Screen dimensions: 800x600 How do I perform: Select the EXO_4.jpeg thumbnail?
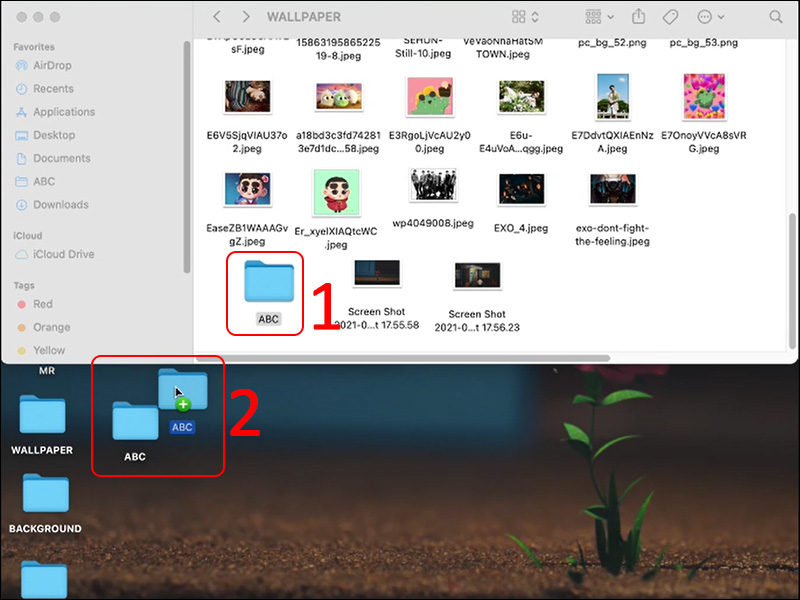click(521, 189)
